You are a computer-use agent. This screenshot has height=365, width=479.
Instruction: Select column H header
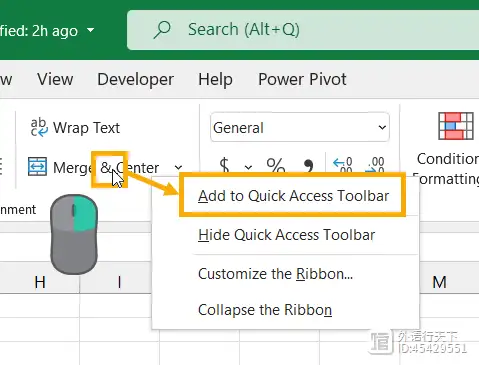[x=40, y=282]
